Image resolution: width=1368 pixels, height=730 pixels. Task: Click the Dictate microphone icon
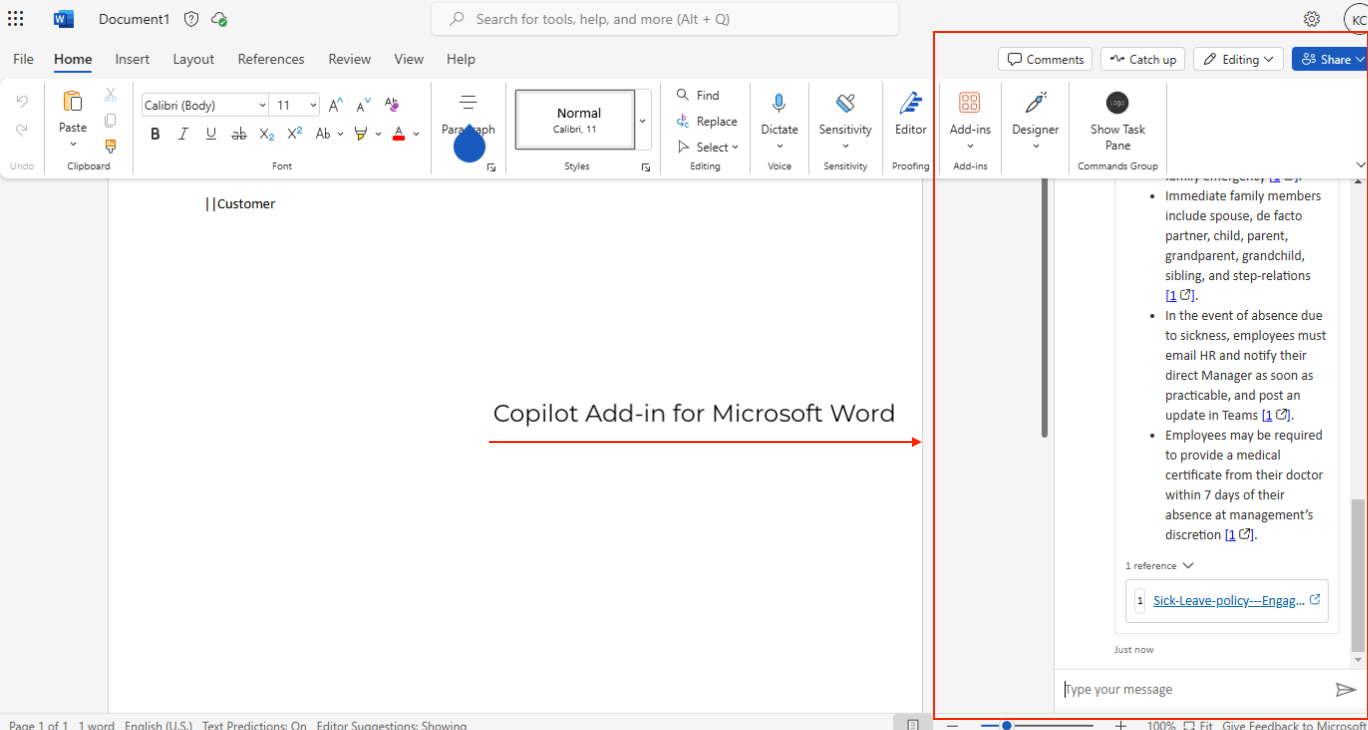(x=779, y=103)
